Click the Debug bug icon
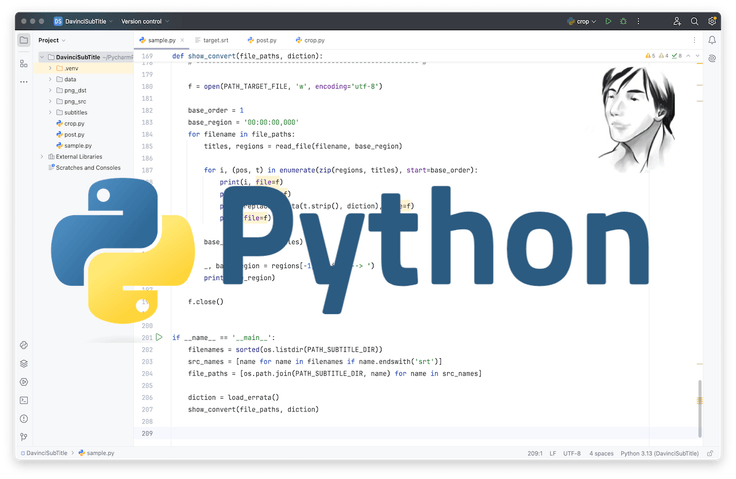The image size is (736, 479). coord(622,20)
